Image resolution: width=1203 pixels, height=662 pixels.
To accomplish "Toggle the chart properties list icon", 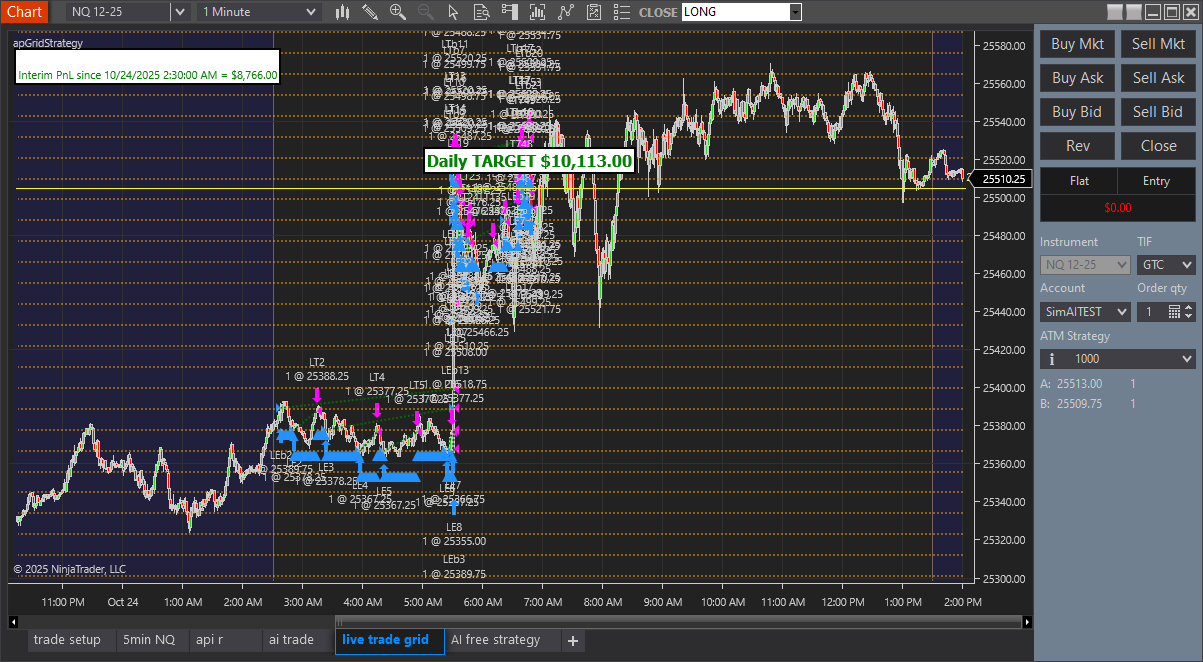I will [622, 12].
